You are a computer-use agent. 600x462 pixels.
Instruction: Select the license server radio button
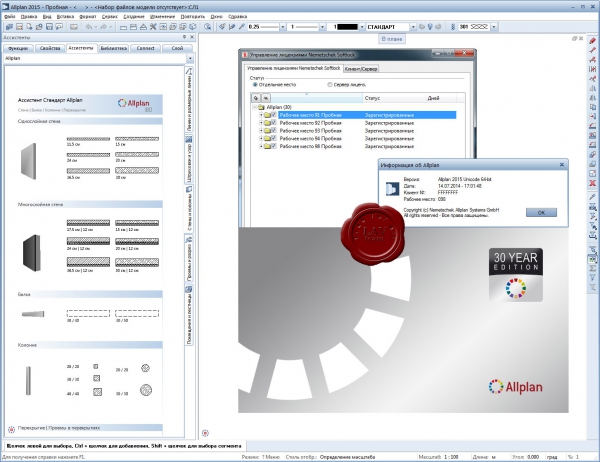click(x=329, y=85)
